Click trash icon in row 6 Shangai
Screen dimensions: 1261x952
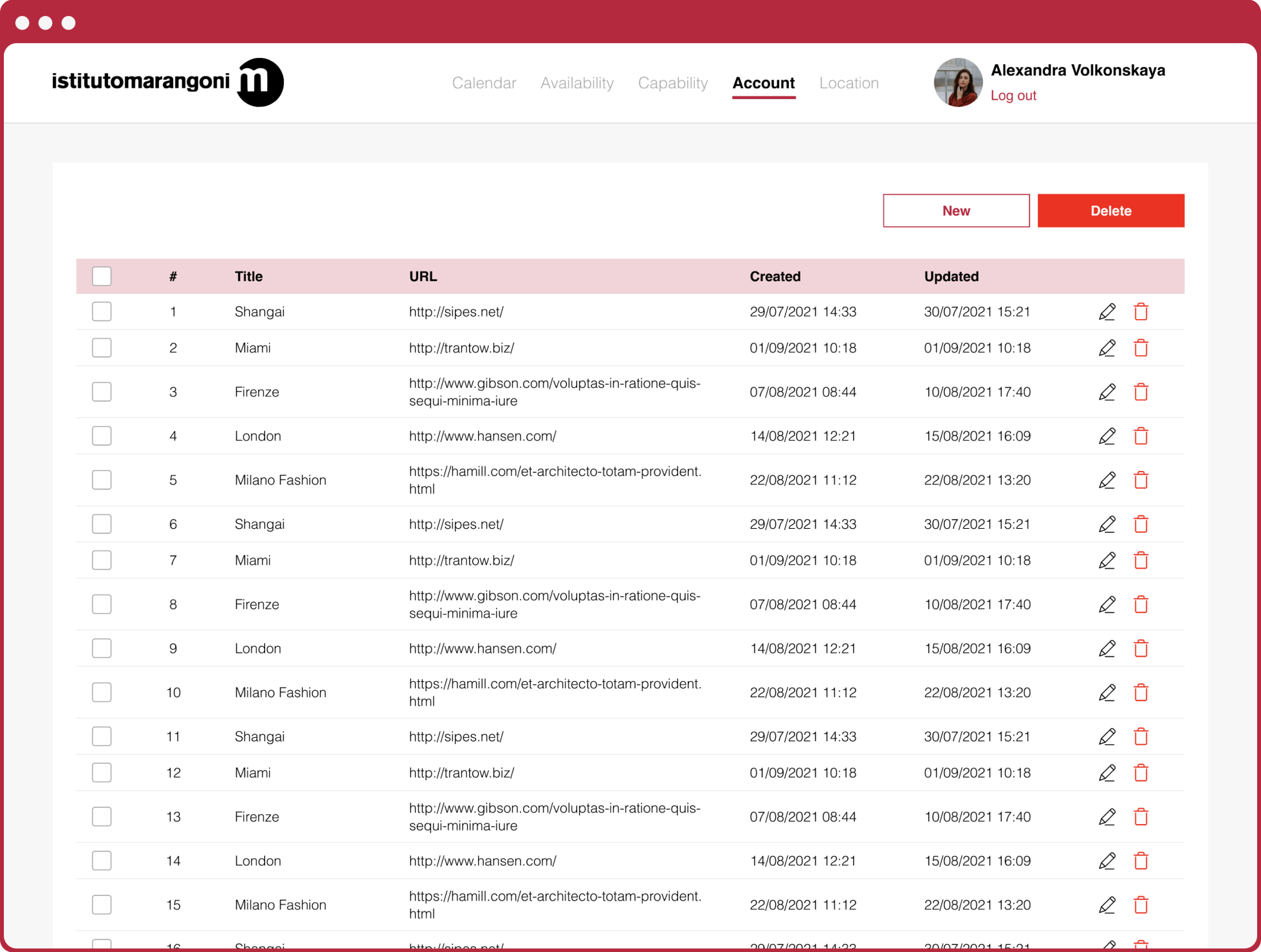[x=1141, y=524]
